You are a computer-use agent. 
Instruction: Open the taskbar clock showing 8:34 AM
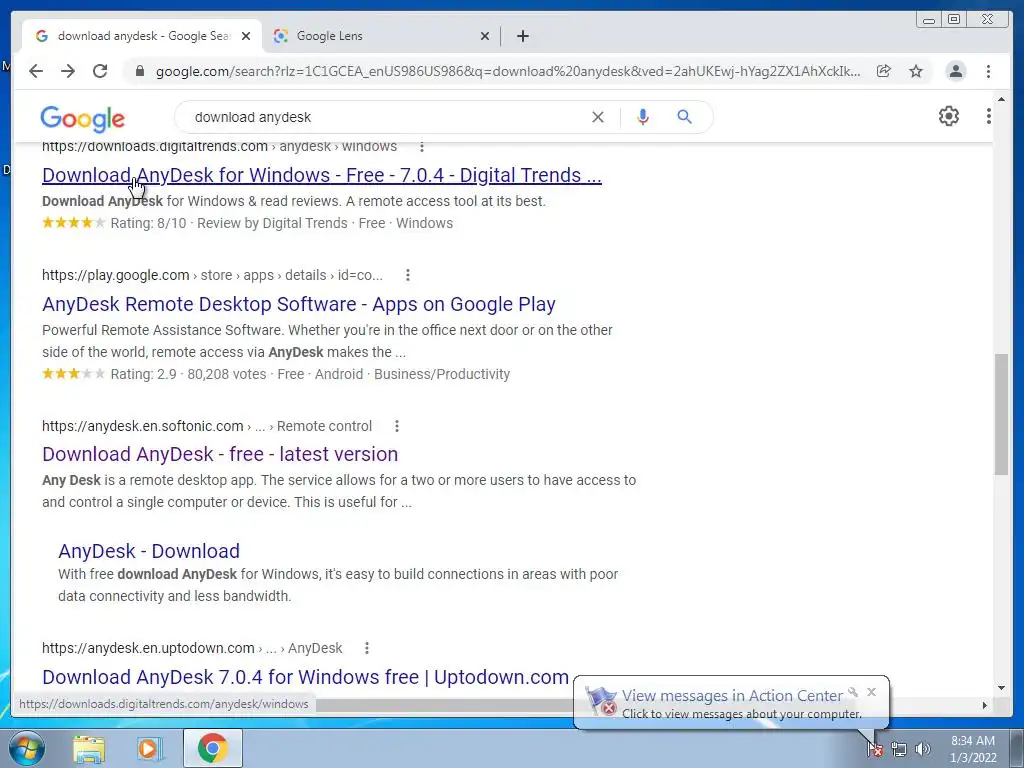pyautogui.click(x=972, y=749)
